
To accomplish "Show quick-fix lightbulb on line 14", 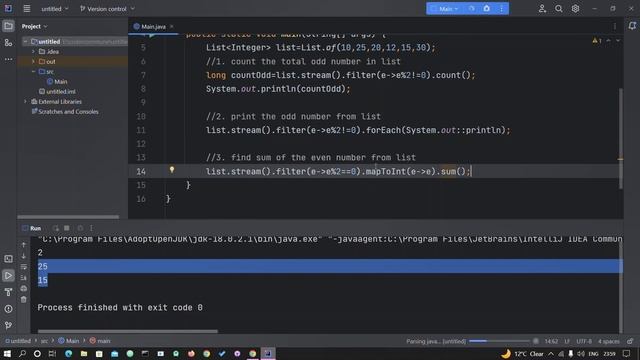I will click(x=172, y=170).
